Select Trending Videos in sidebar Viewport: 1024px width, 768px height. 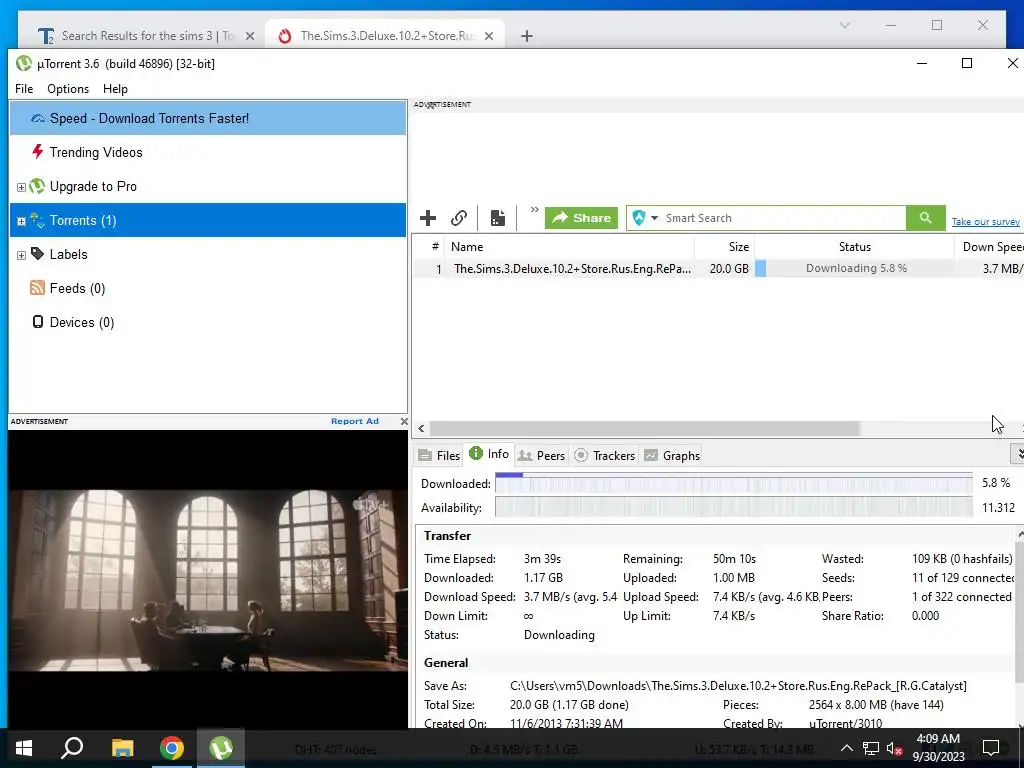(x=208, y=152)
